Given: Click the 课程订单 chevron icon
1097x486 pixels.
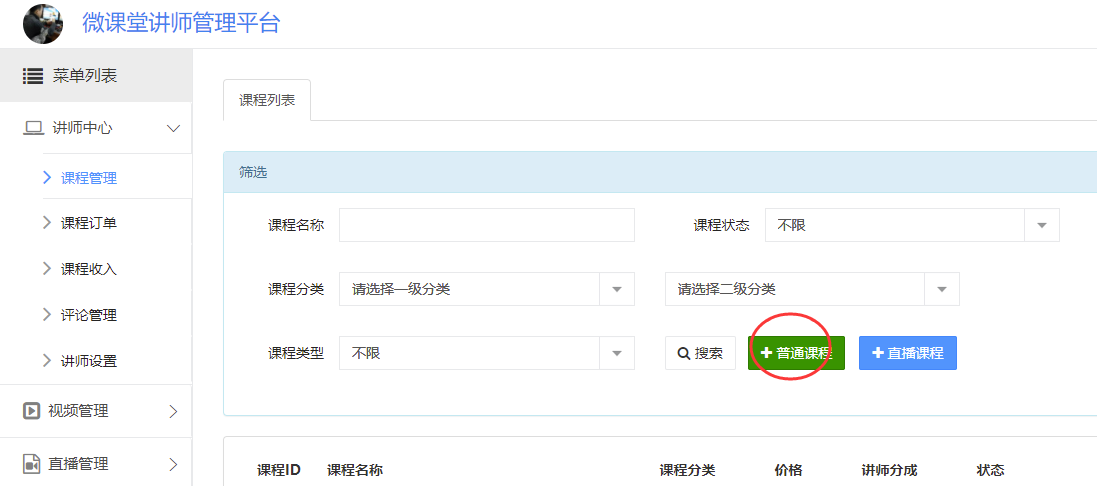Looking at the screenshot, I should [x=47, y=223].
